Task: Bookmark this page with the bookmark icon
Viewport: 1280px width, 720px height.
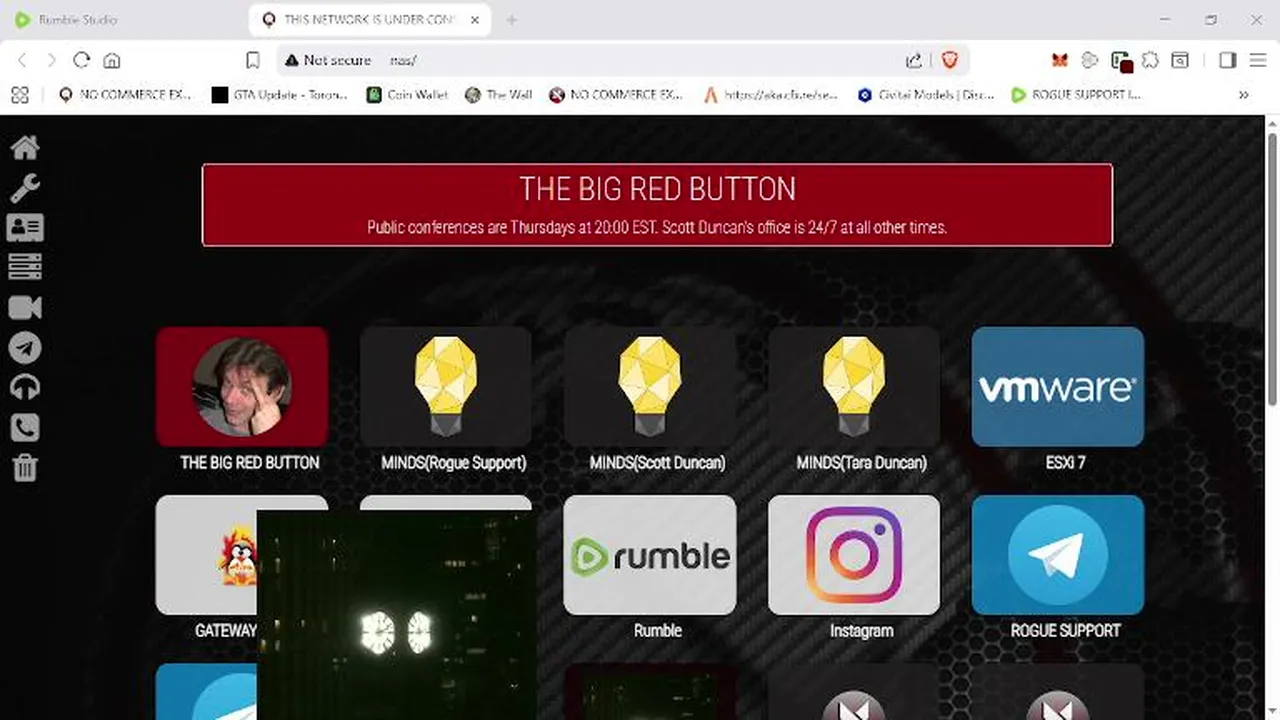Action: [x=253, y=60]
